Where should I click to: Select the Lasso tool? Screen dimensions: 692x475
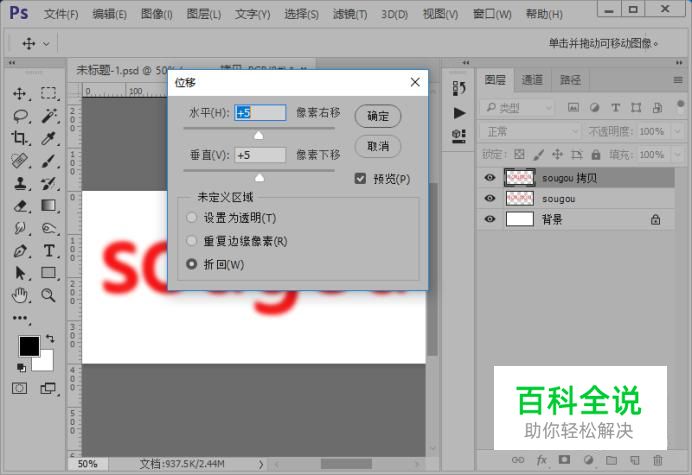20,116
